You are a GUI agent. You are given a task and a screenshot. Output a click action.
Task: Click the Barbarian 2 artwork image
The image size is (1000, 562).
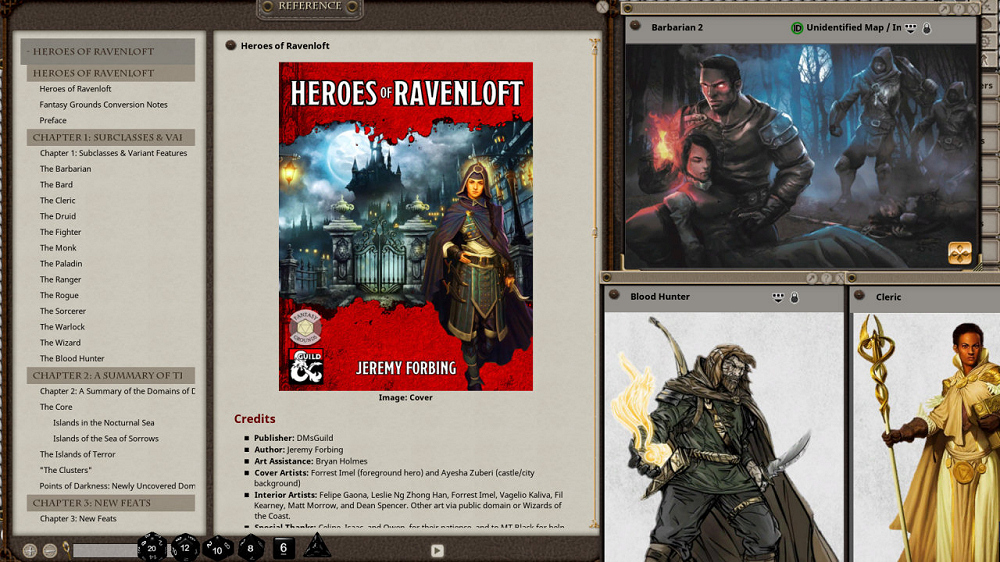tap(801, 156)
